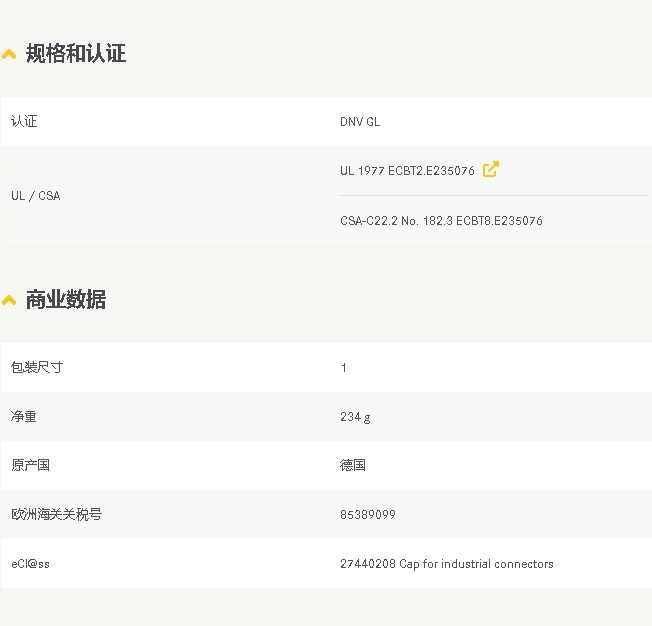652x626 pixels.
Task: Select the CSA-C22.2 No. 182.3 entry
Action: coord(441,221)
